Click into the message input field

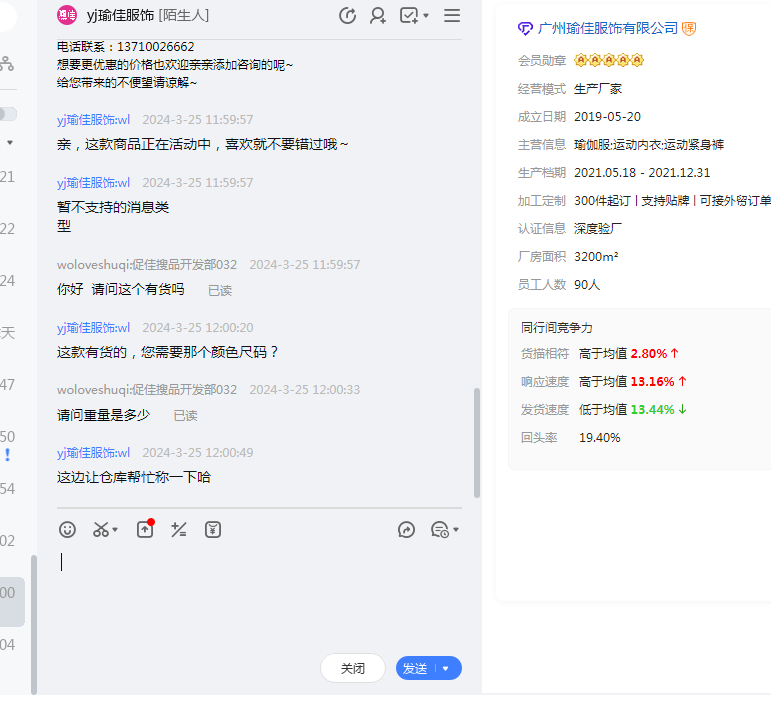point(260,600)
